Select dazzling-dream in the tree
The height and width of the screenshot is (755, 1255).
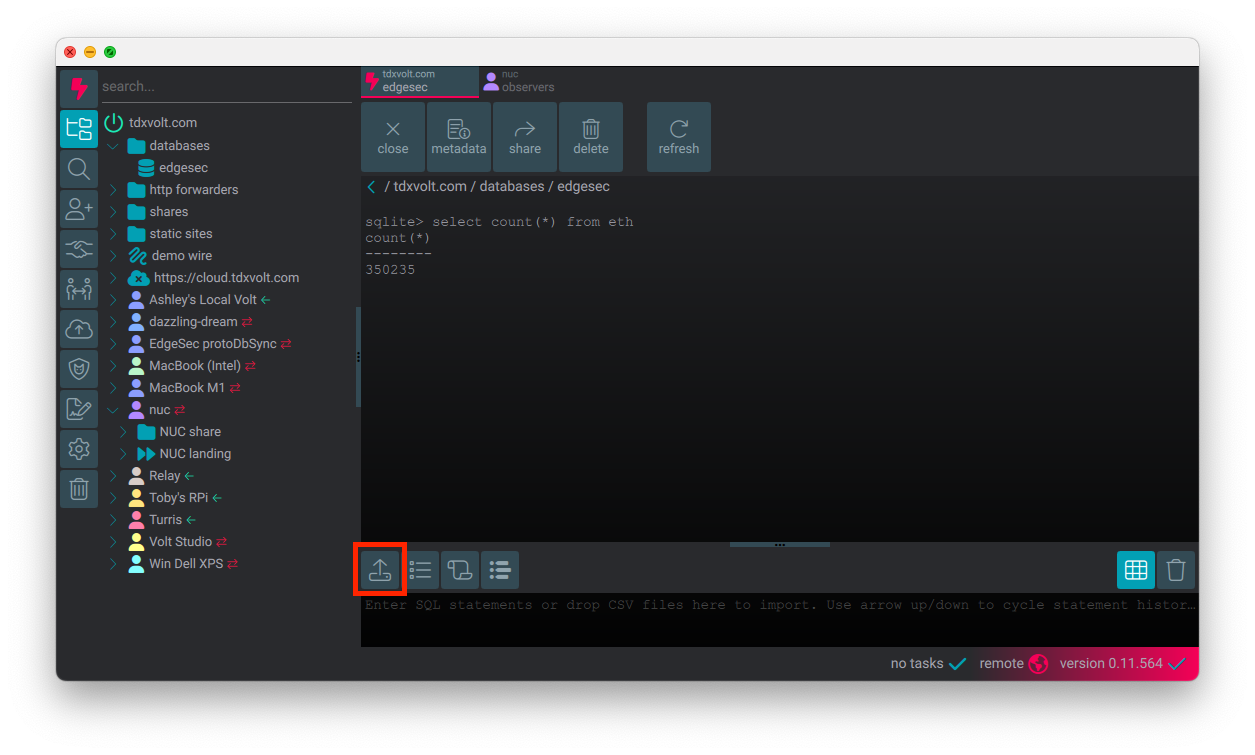pos(193,322)
